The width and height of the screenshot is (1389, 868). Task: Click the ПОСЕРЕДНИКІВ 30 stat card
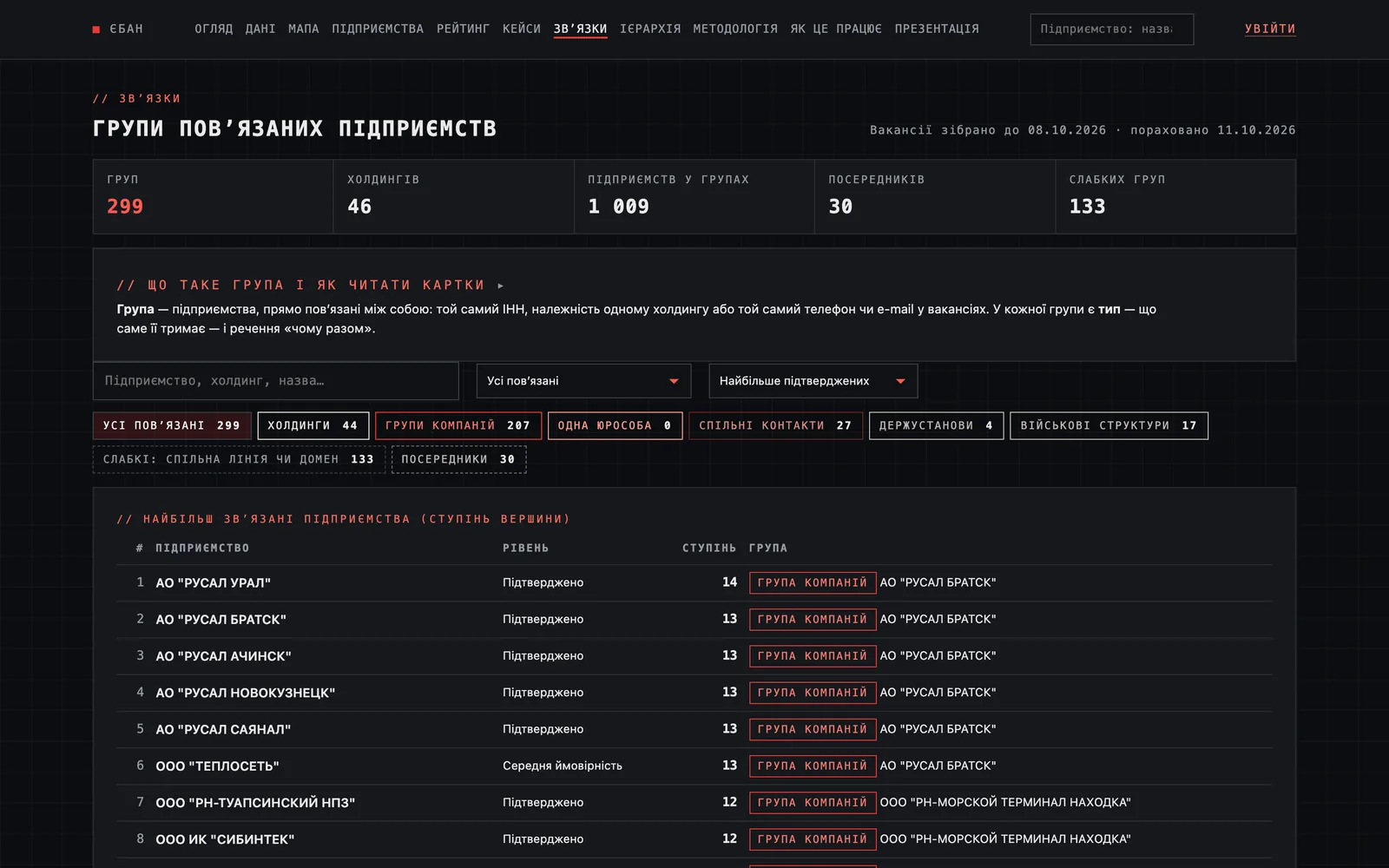tap(934, 197)
